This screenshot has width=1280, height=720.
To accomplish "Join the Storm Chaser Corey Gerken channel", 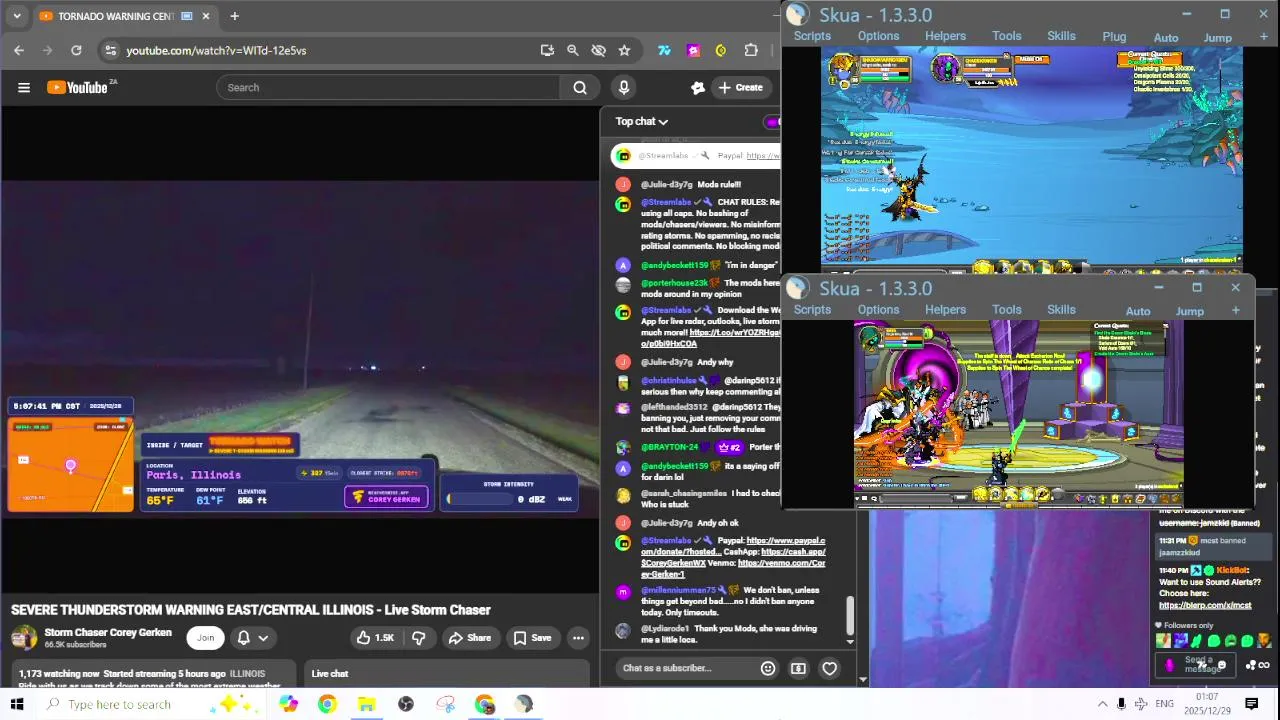I will 205,638.
